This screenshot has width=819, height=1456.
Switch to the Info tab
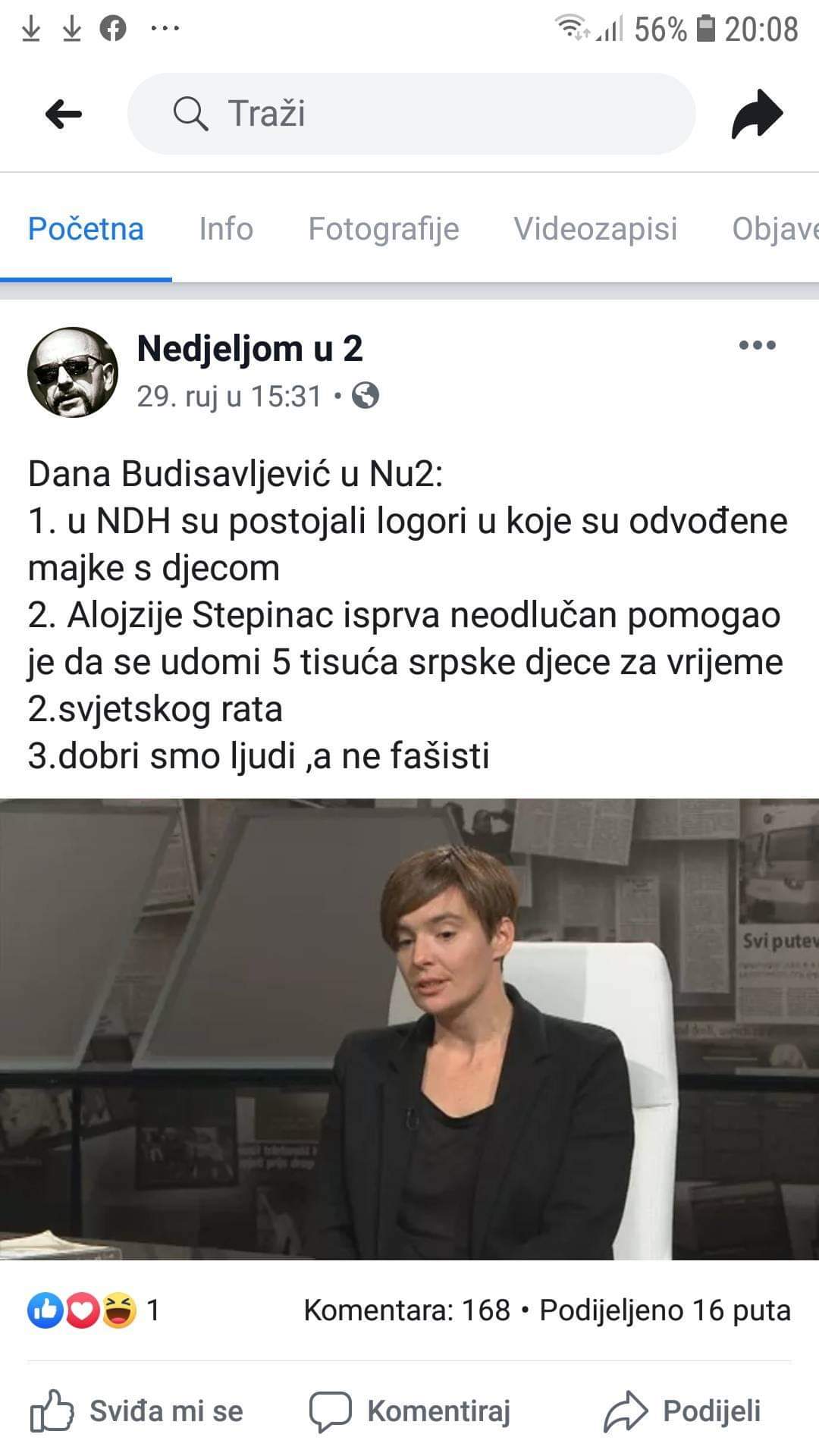click(x=226, y=229)
